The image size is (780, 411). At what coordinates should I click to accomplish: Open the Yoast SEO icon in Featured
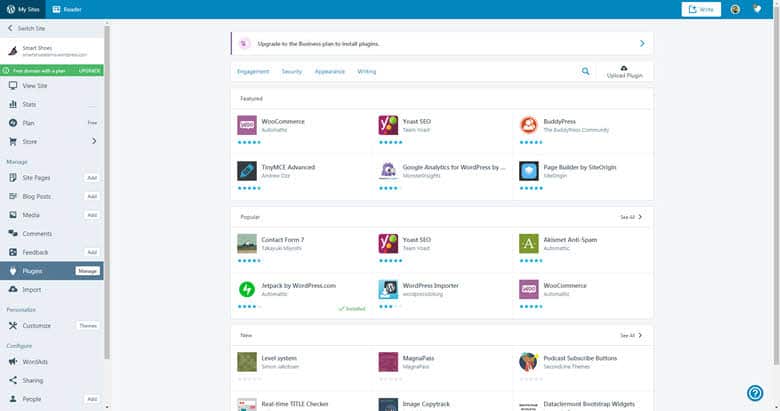coord(388,125)
